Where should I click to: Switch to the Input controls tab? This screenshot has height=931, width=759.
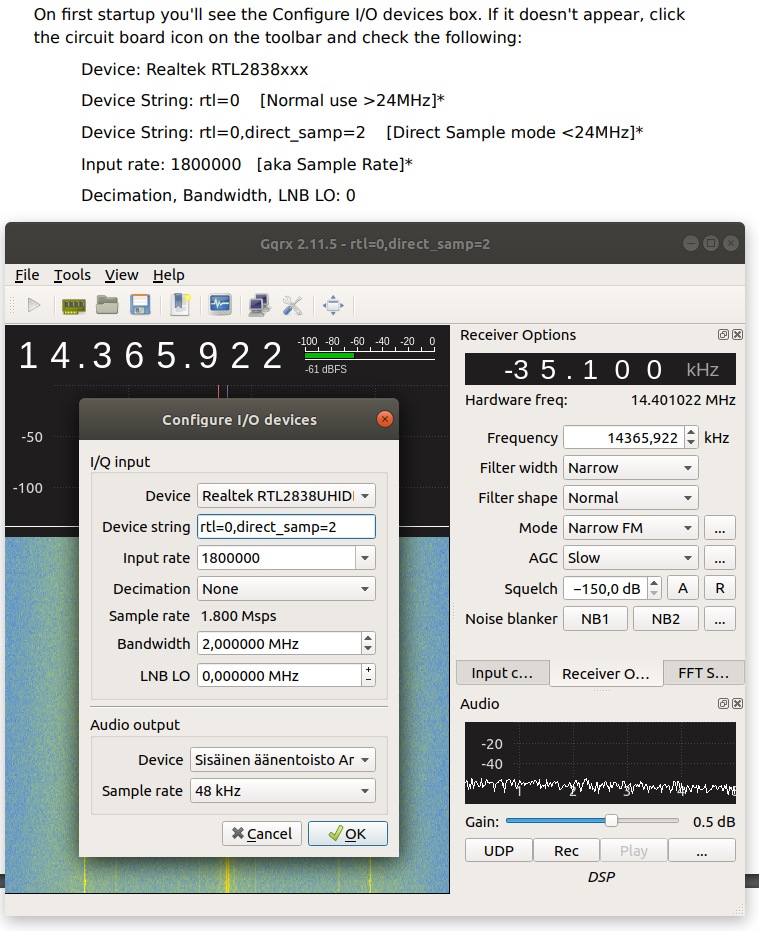coord(502,673)
